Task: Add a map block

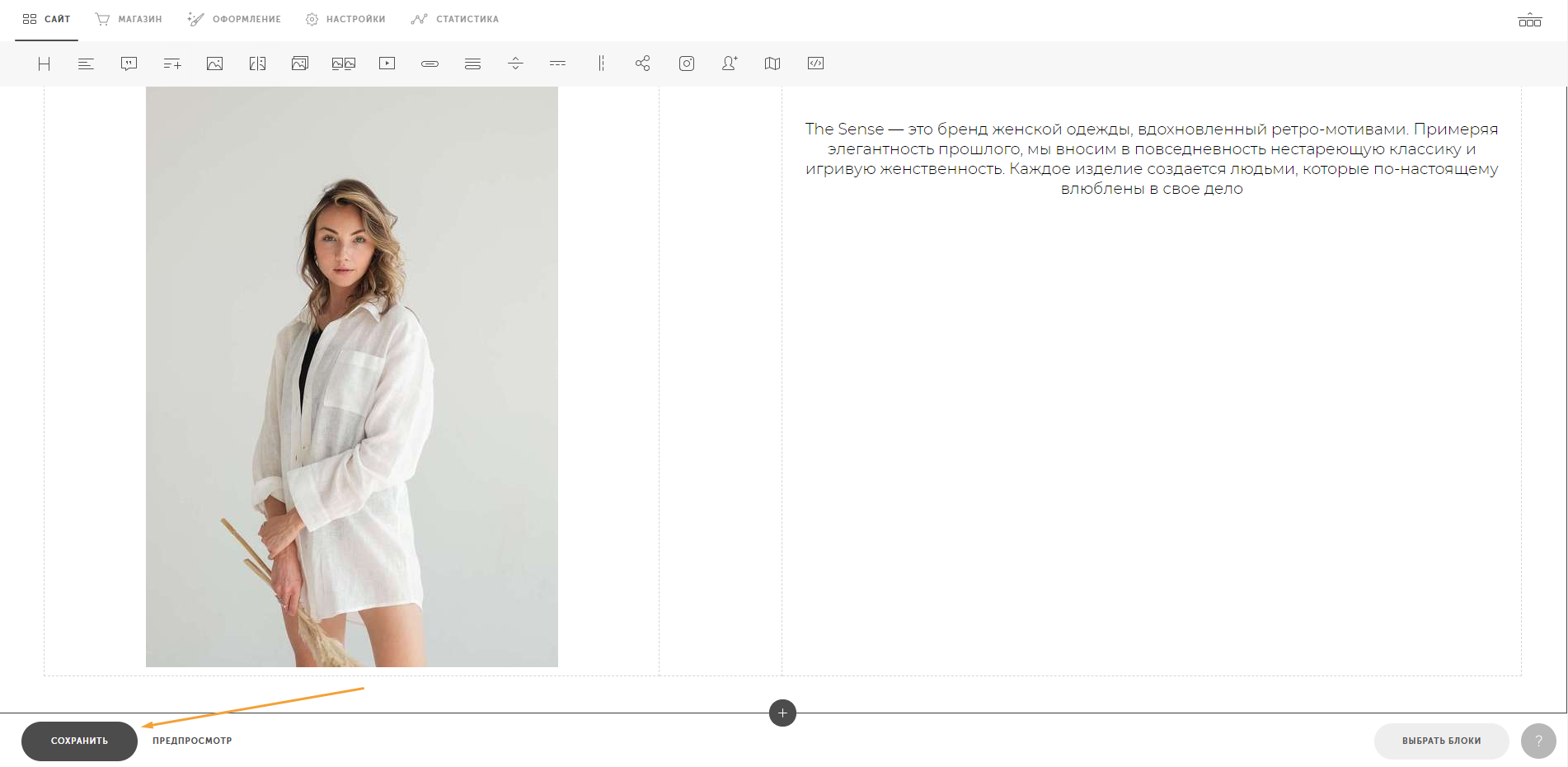Action: click(772, 64)
